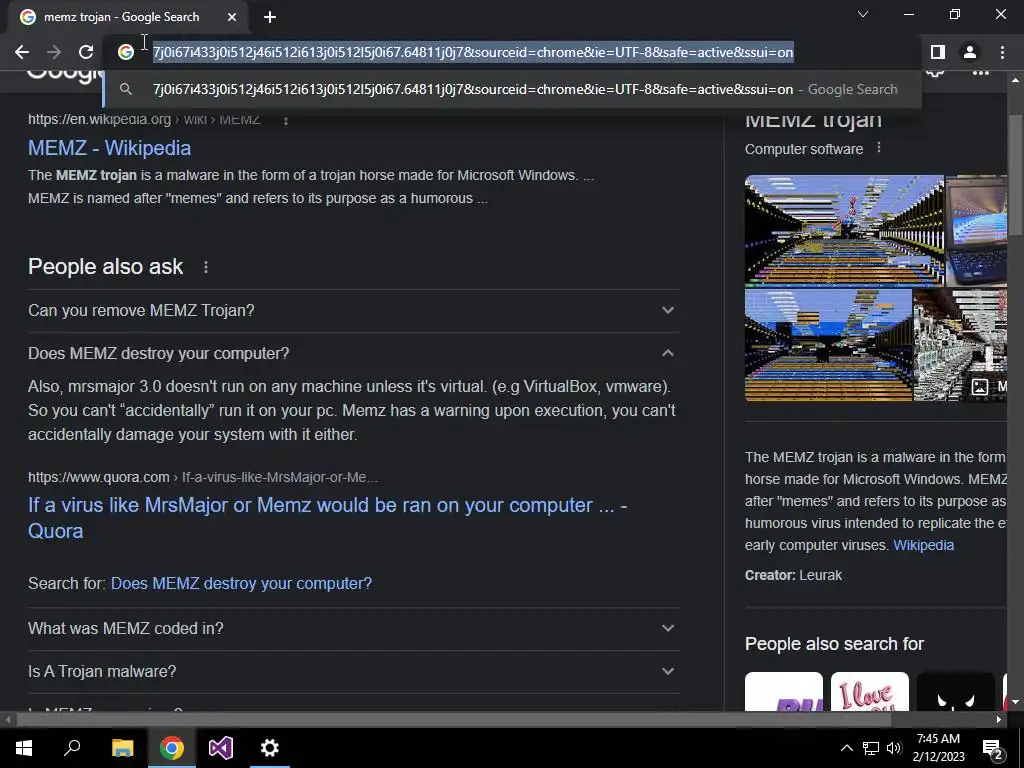Click the 'I love' related search thumbnail
Image resolution: width=1024 pixels, height=768 pixels.
point(869,692)
